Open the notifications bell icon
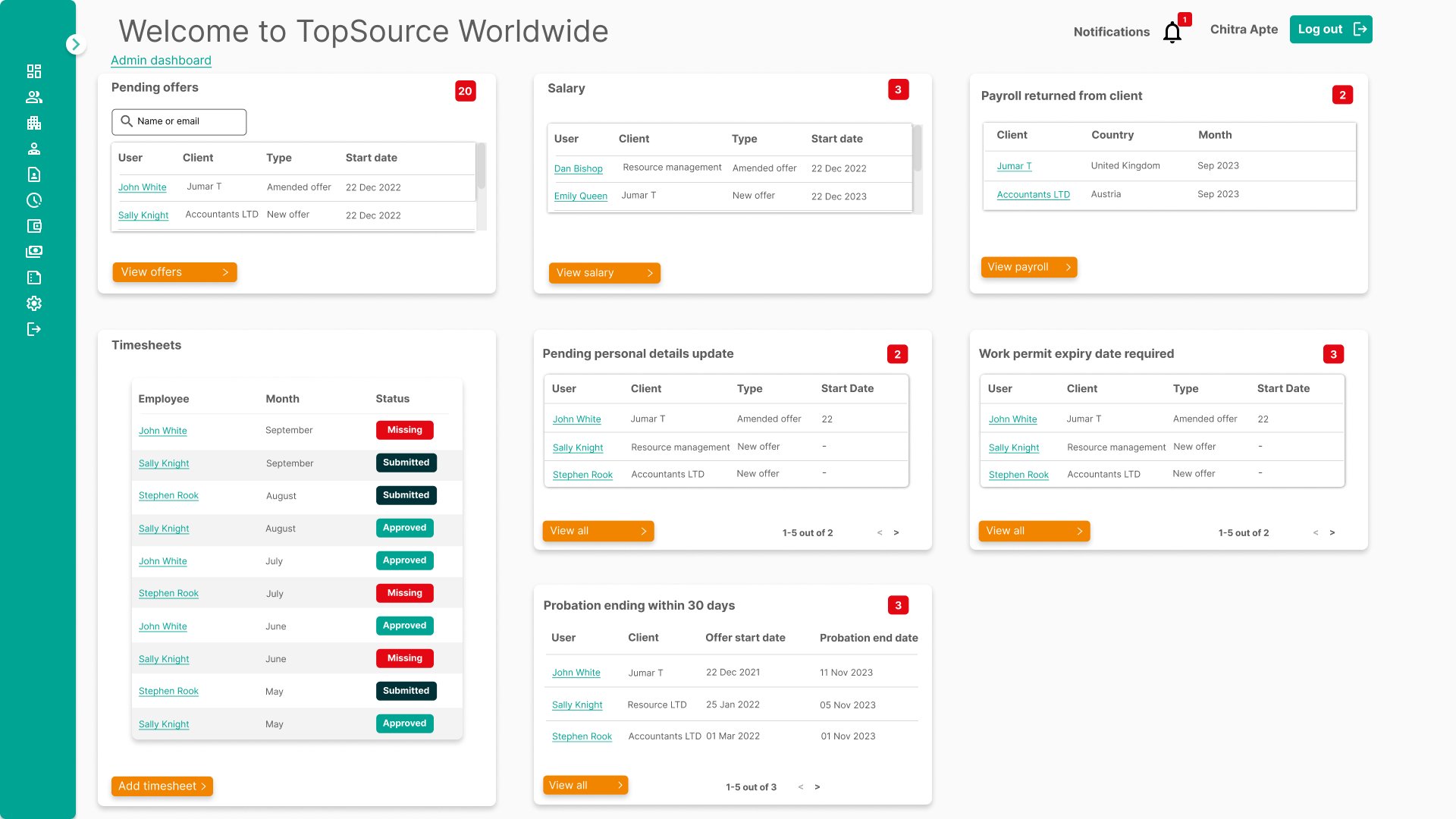The width and height of the screenshot is (1456, 819). point(1172,33)
